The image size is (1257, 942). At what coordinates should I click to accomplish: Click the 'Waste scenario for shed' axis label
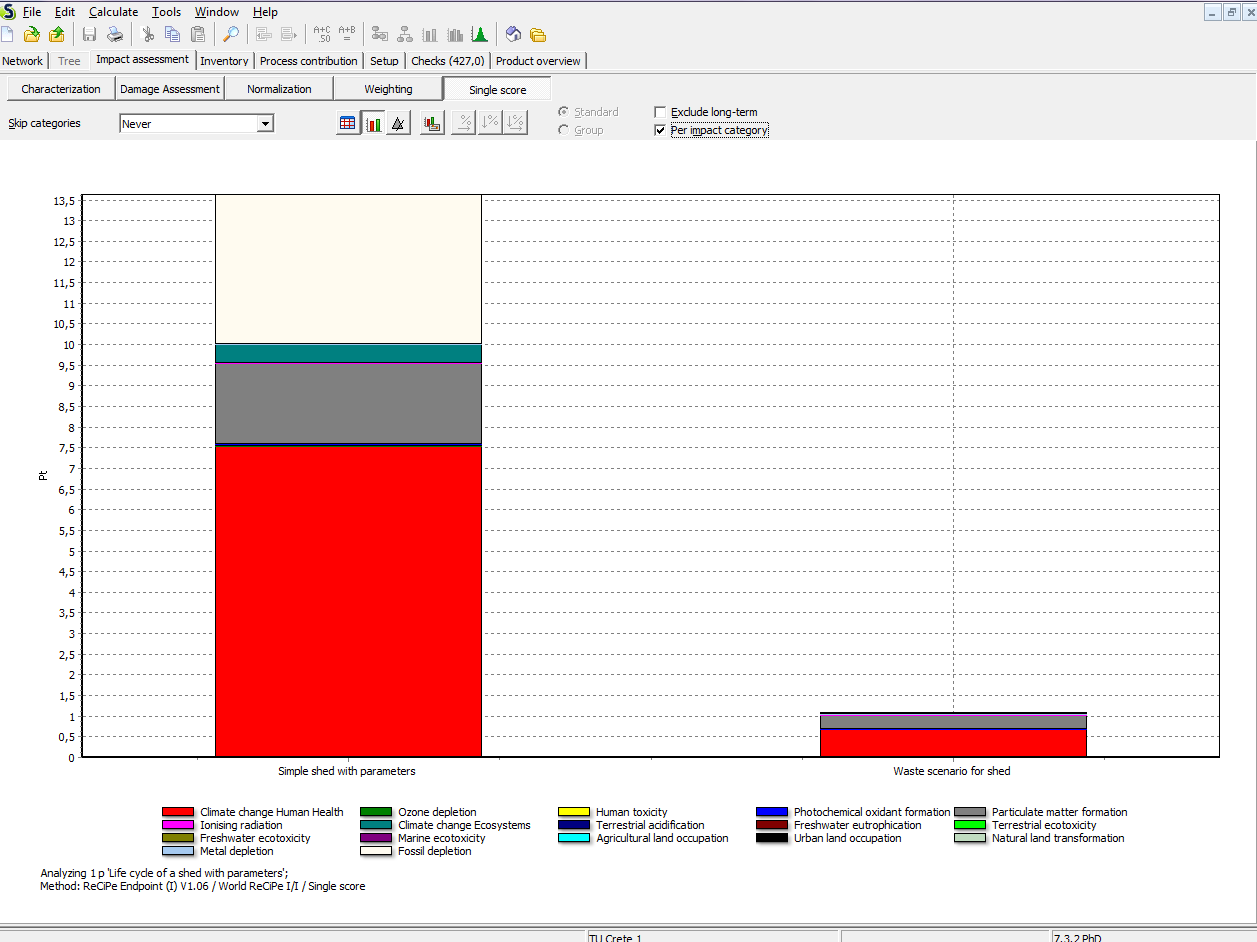coord(952,772)
